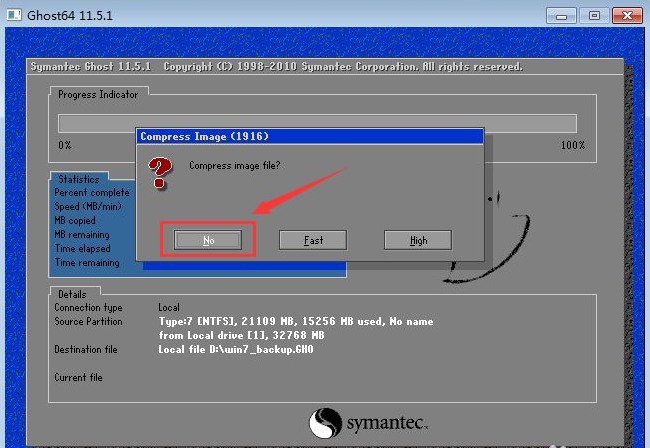Screen dimensions: 650x448
Task: Click the 'Destination file' details label
Action: pos(86,350)
